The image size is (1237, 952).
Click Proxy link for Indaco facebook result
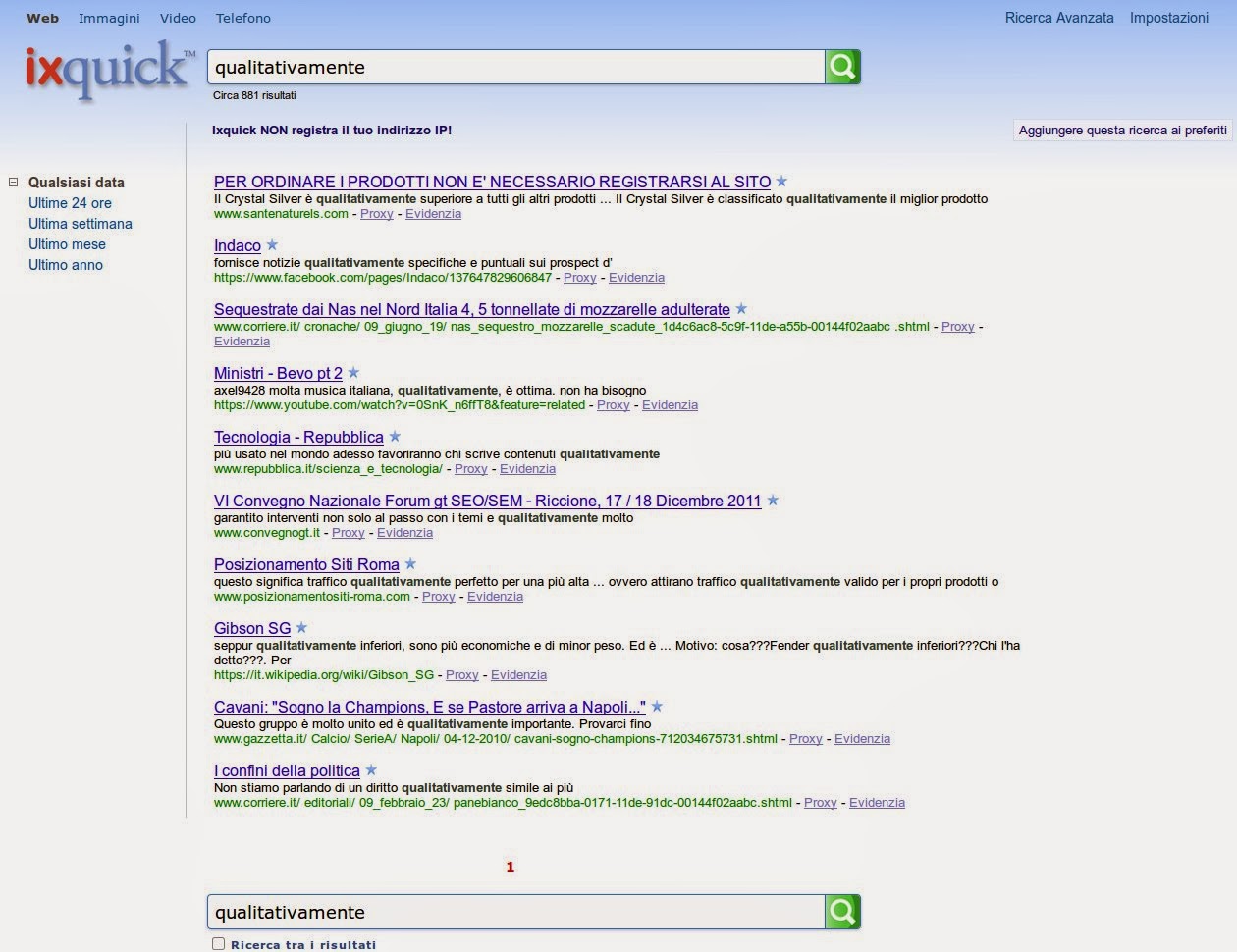pos(579,278)
